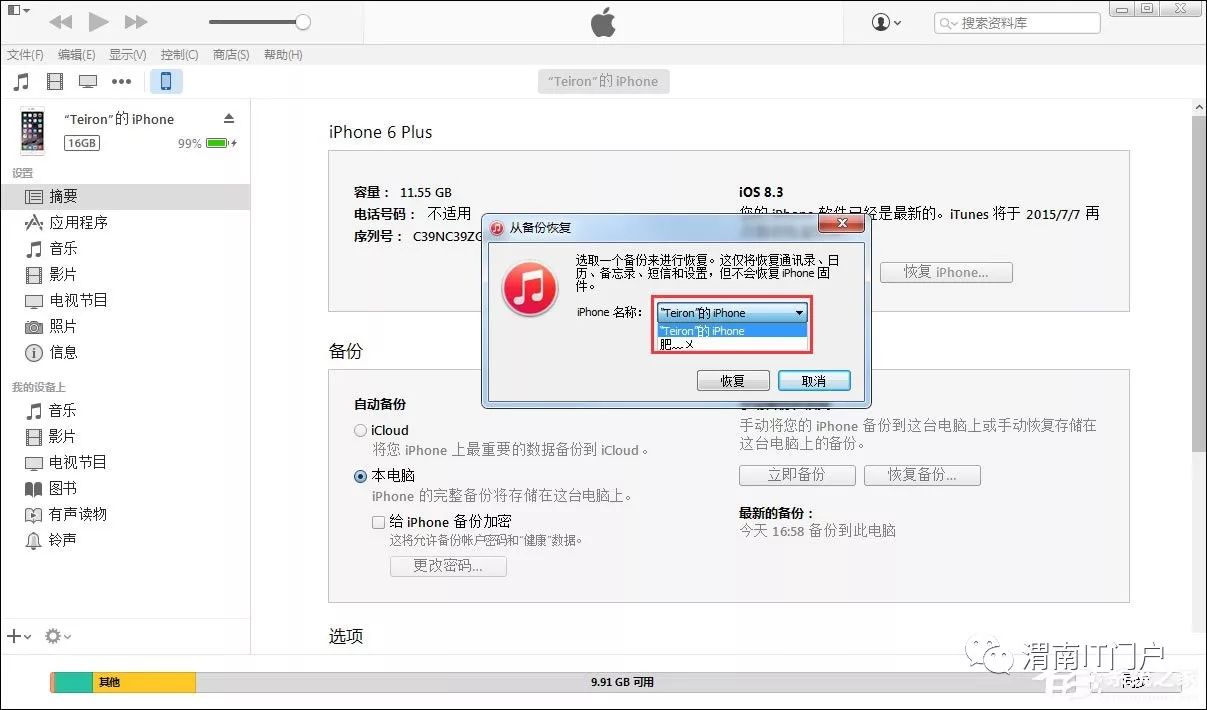
Task: Choose the 肥﹏メ backup from list
Action: pyautogui.click(x=732, y=344)
